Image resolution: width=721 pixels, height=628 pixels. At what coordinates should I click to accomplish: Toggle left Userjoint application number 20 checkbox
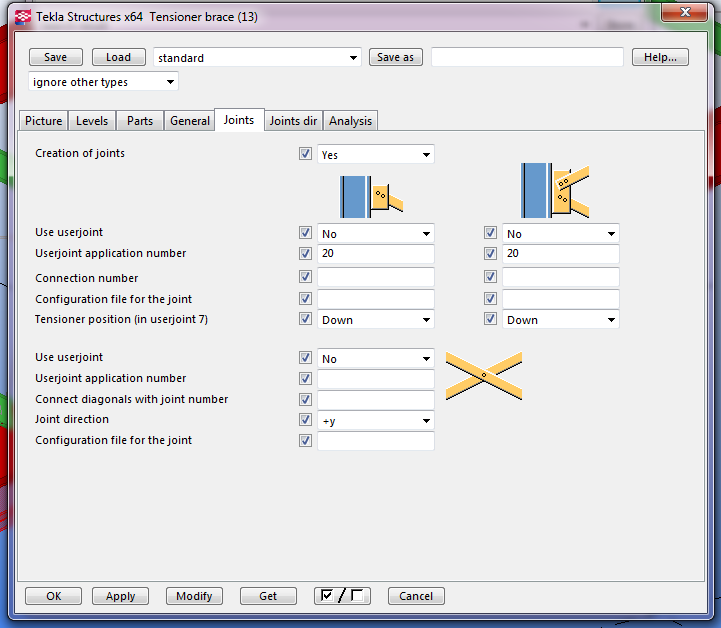(x=305, y=253)
